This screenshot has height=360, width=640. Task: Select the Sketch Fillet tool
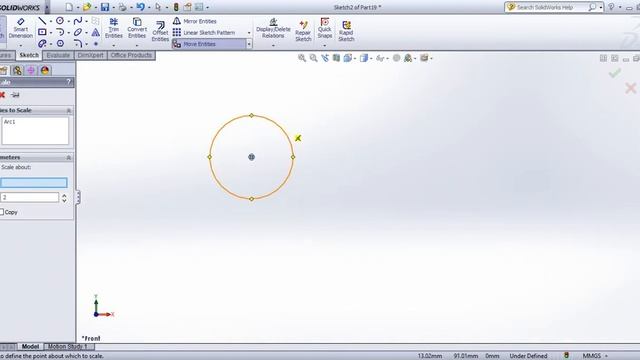pyautogui.click(x=78, y=43)
